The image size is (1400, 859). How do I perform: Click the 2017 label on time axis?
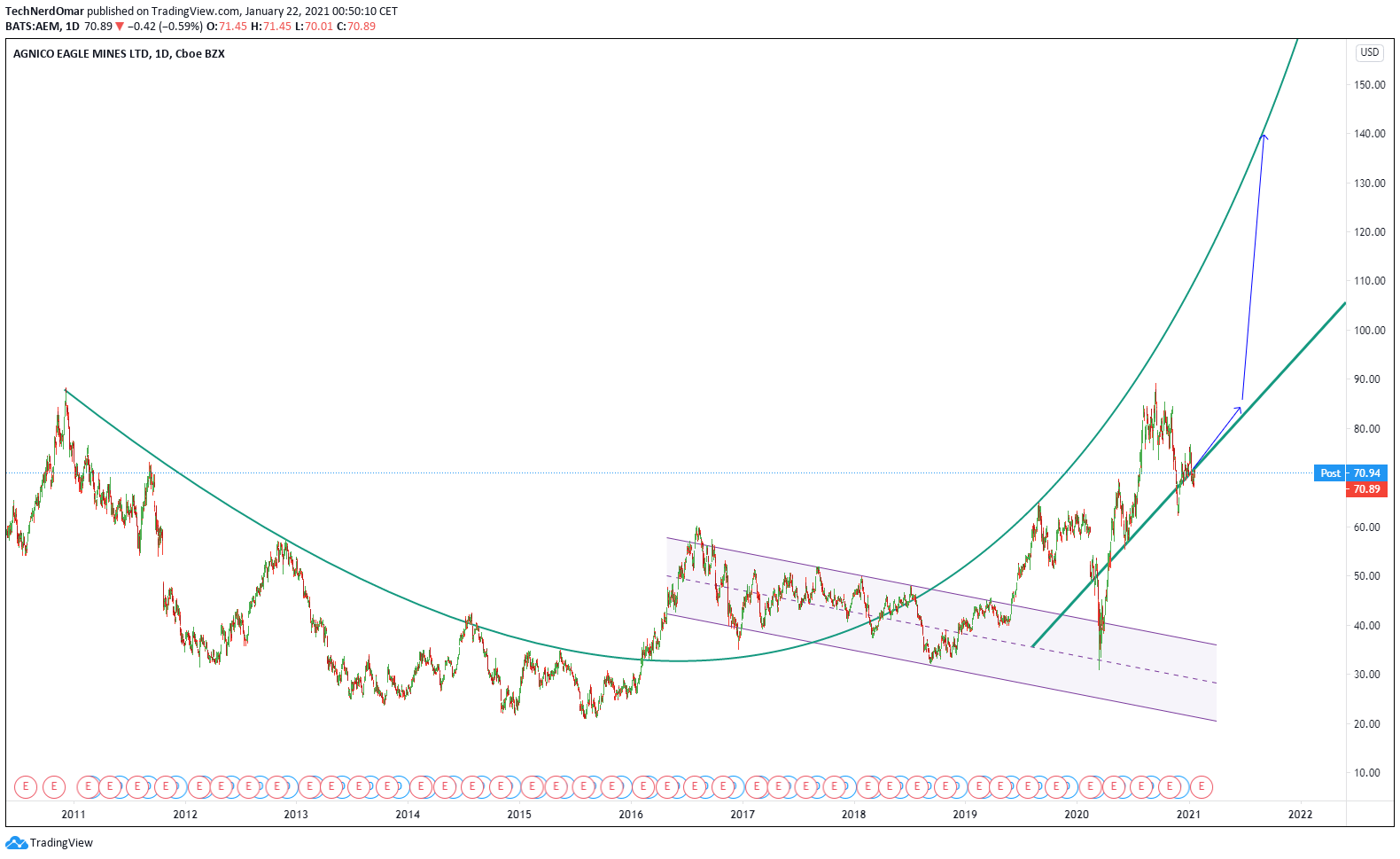pyautogui.click(x=743, y=815)
